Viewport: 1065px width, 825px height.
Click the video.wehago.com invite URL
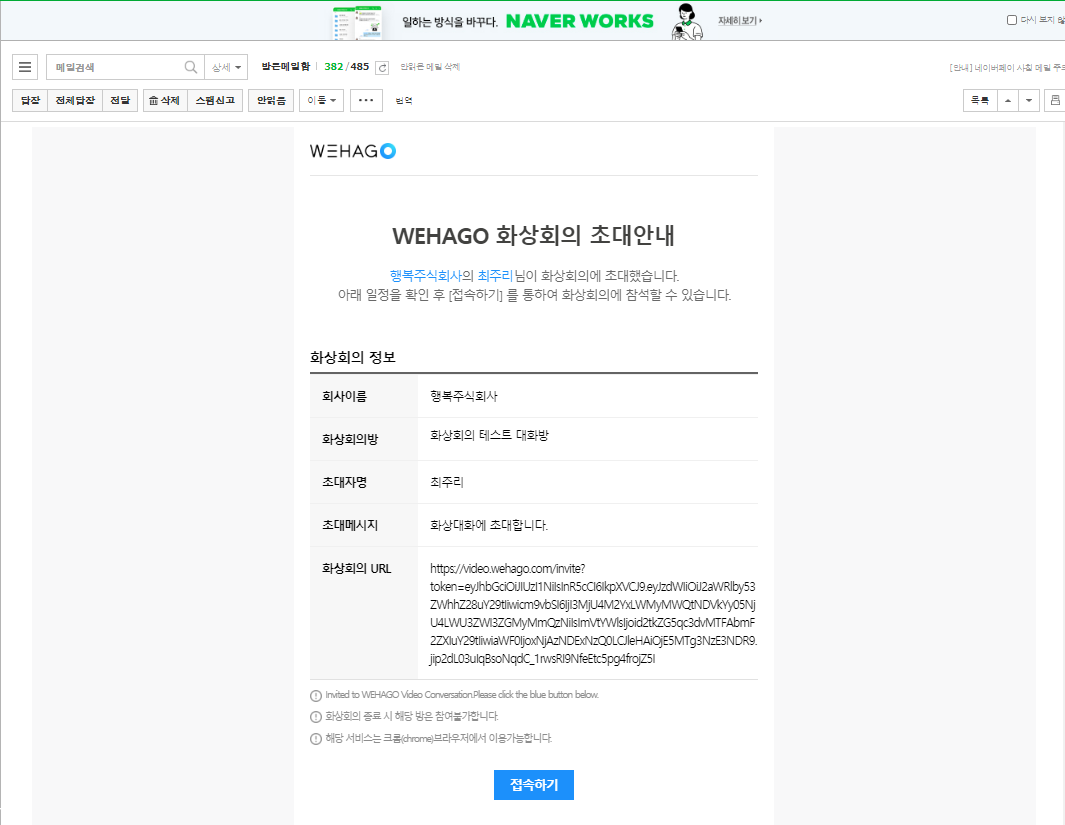point(593,614)
